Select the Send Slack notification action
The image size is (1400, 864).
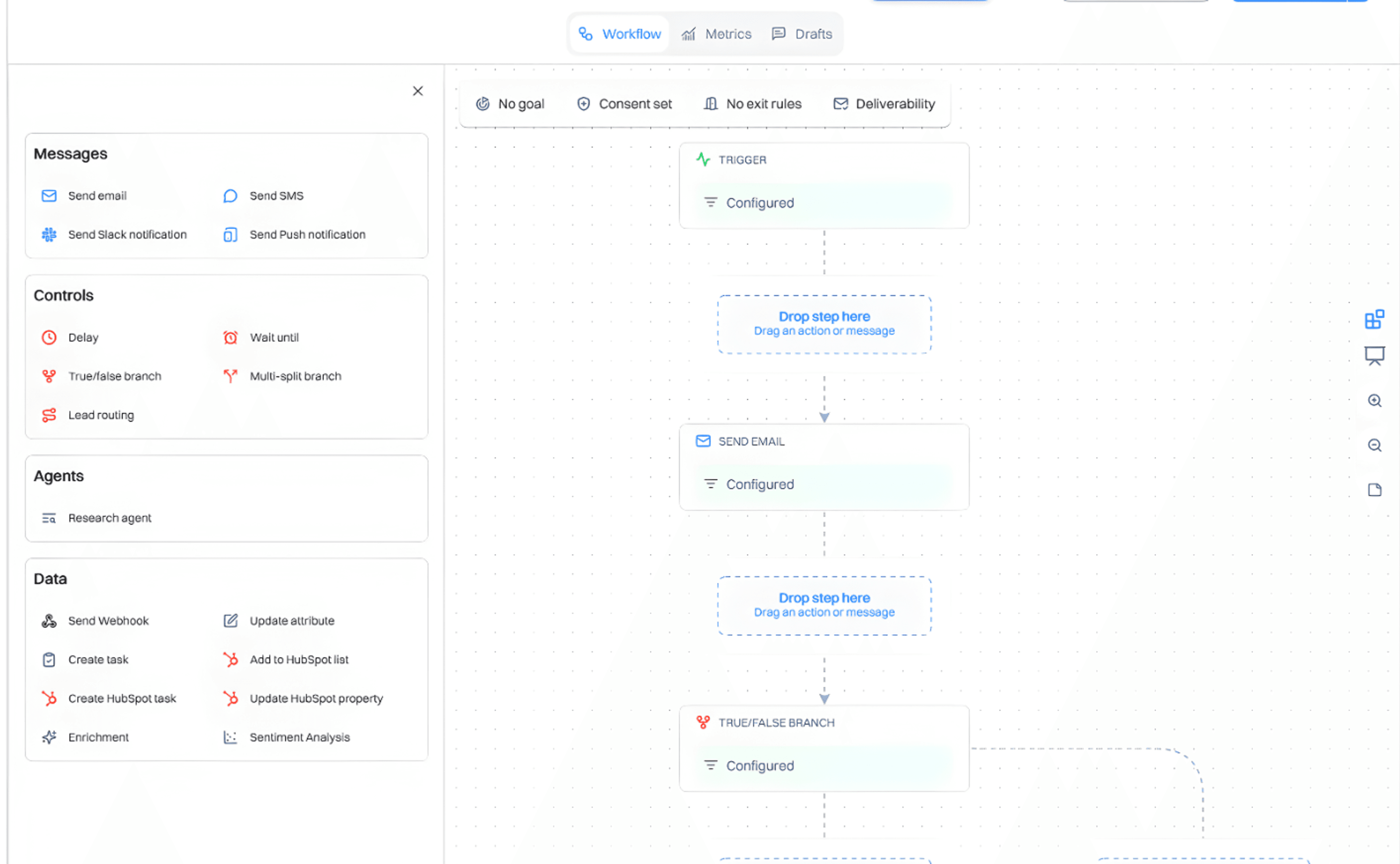tap(127, 234)
